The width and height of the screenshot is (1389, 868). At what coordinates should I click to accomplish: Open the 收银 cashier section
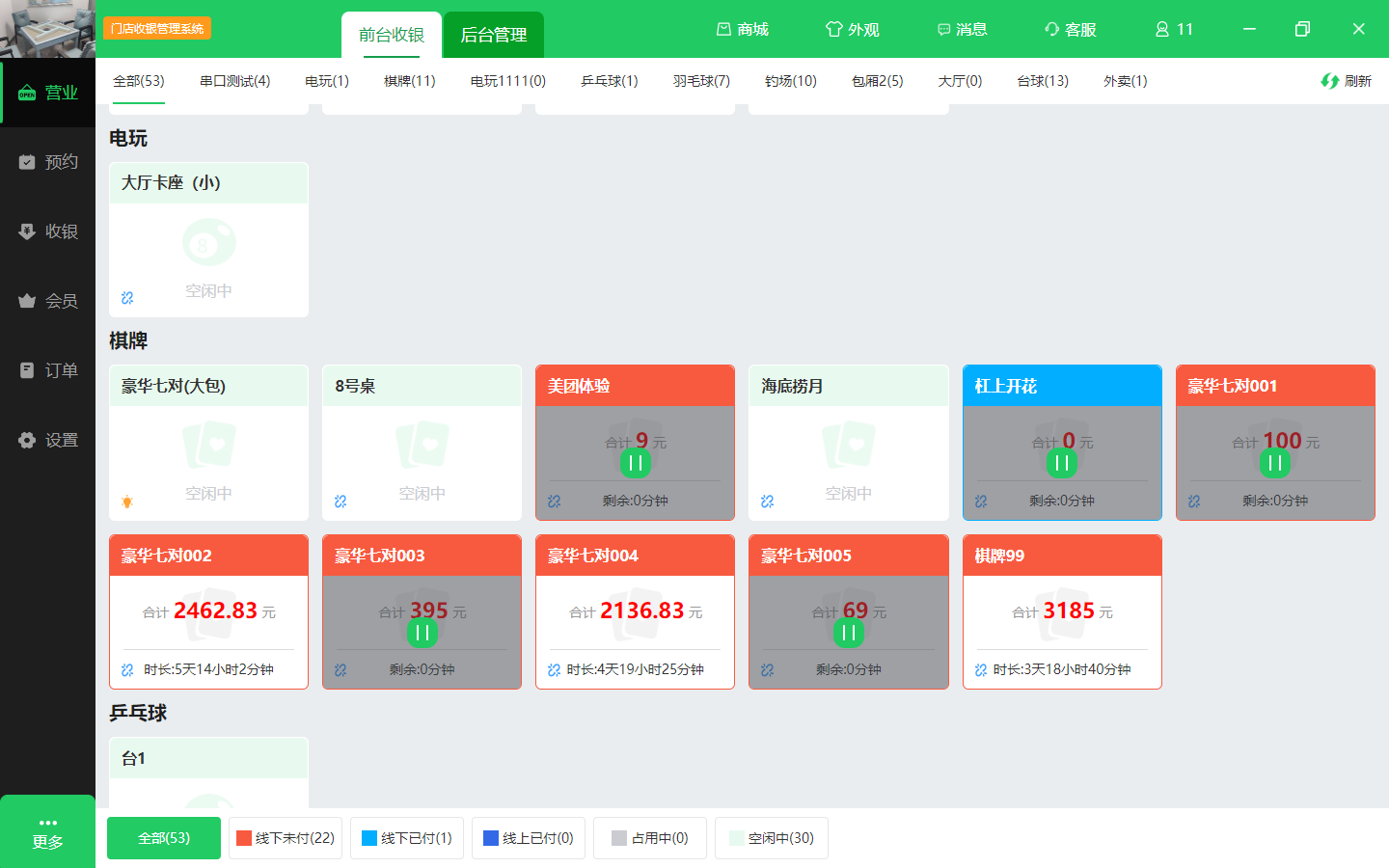point(47,231)
